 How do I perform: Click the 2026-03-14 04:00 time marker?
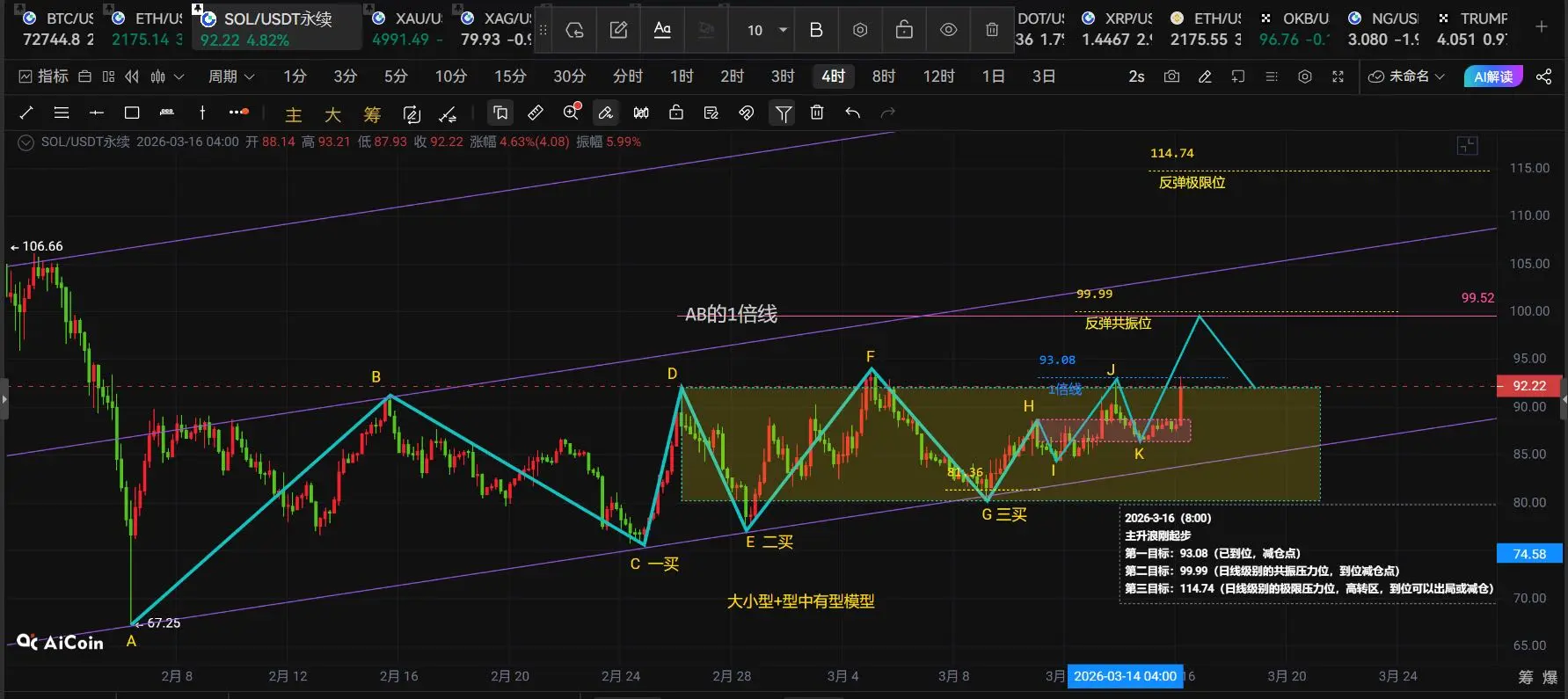coord(1125,676)
